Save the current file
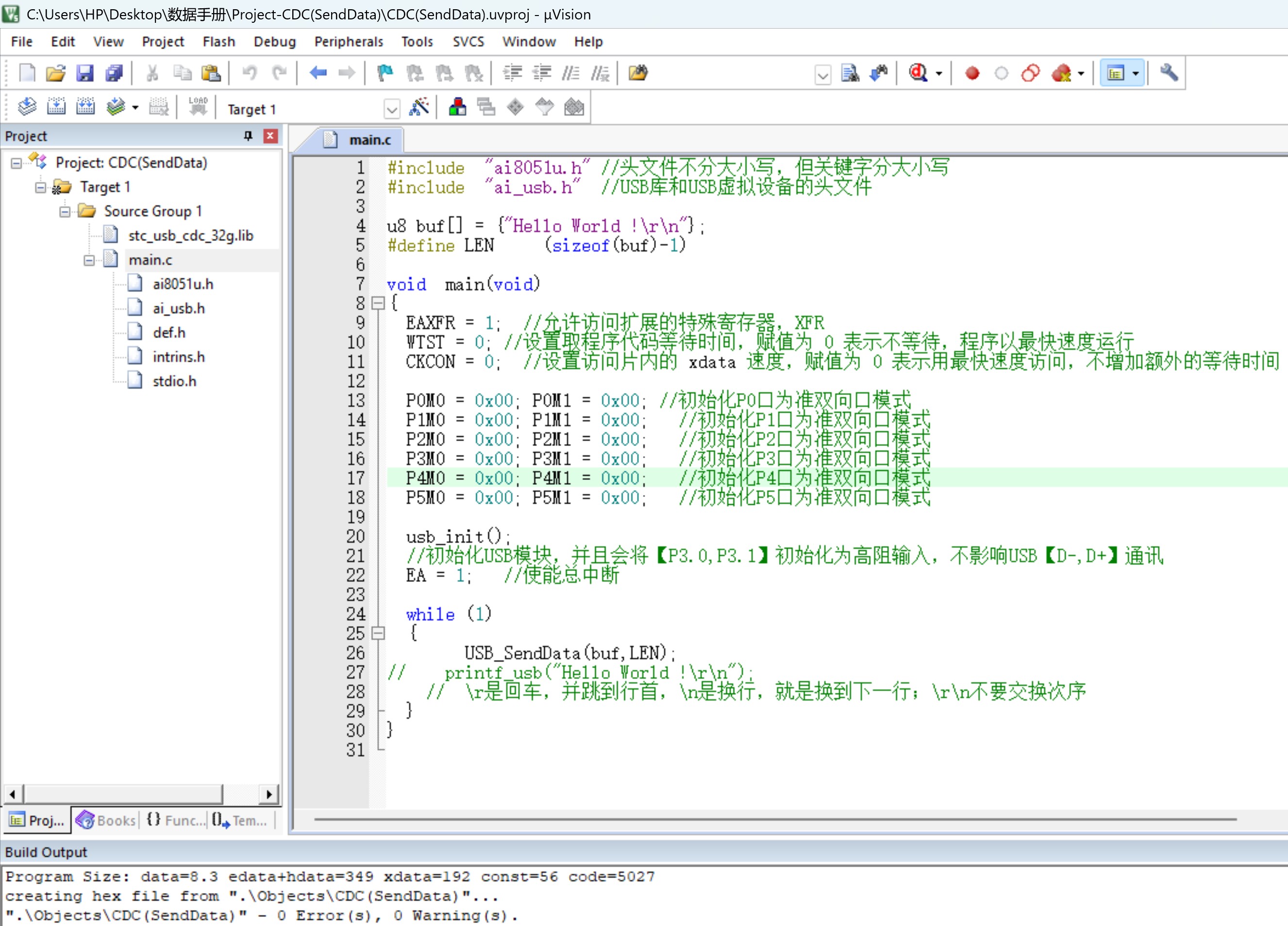Viewport: 1288px width, 926px height. coord(85,73)
